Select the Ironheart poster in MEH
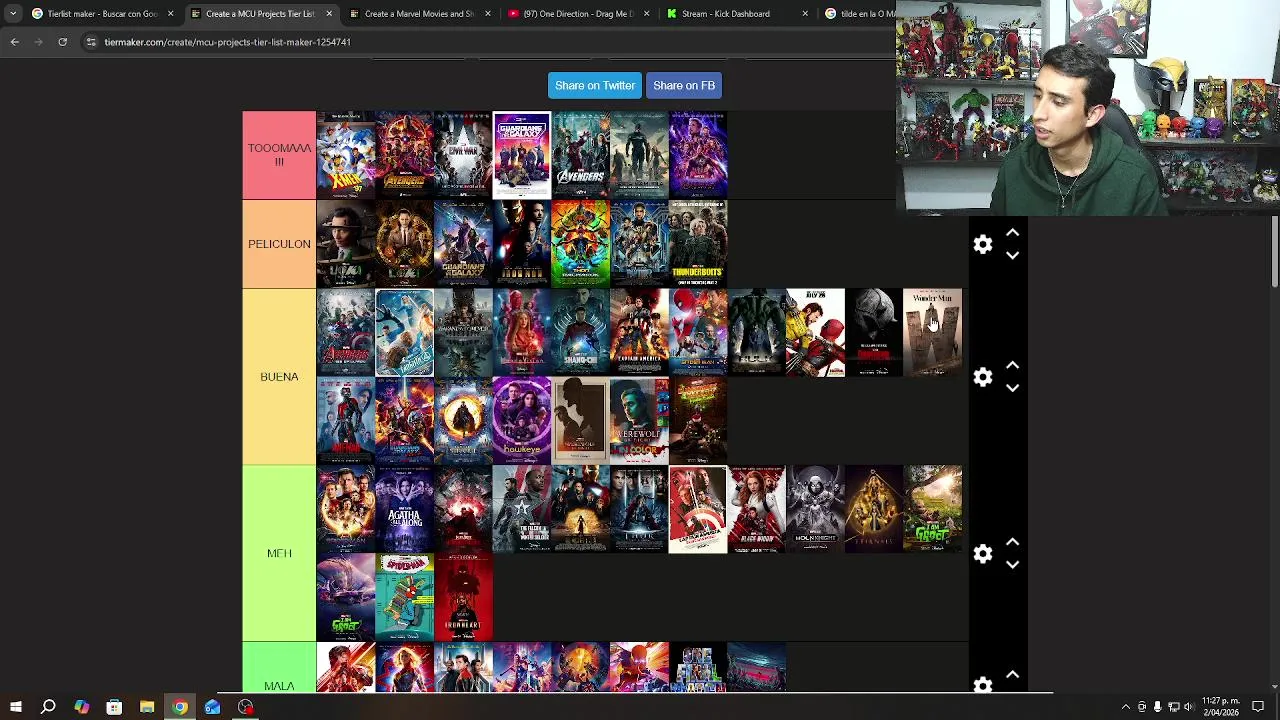 [x=463, y=597]
